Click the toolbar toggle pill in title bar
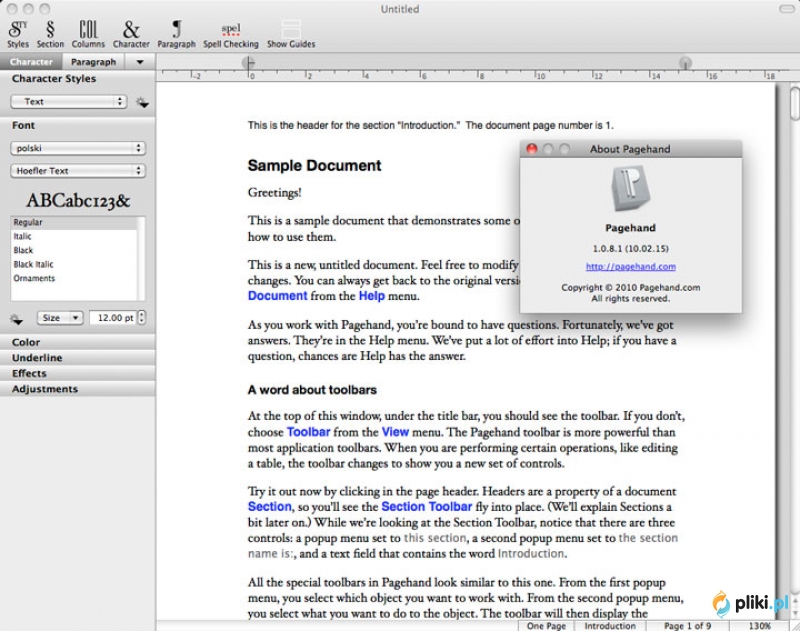This screenshot has width=800, height=631. [787, 9]
